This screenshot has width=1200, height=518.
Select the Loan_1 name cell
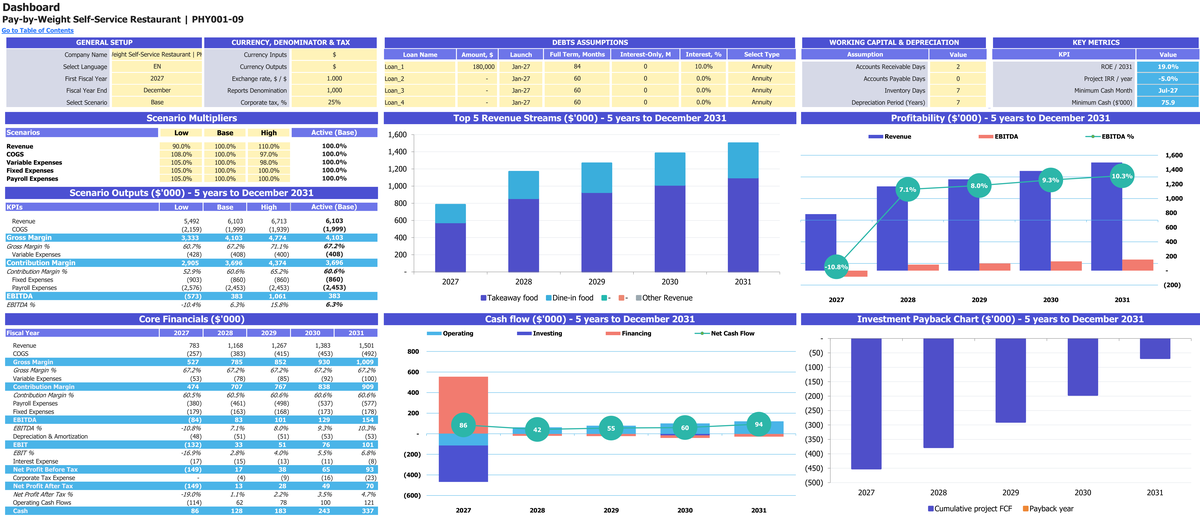point(419,66)
